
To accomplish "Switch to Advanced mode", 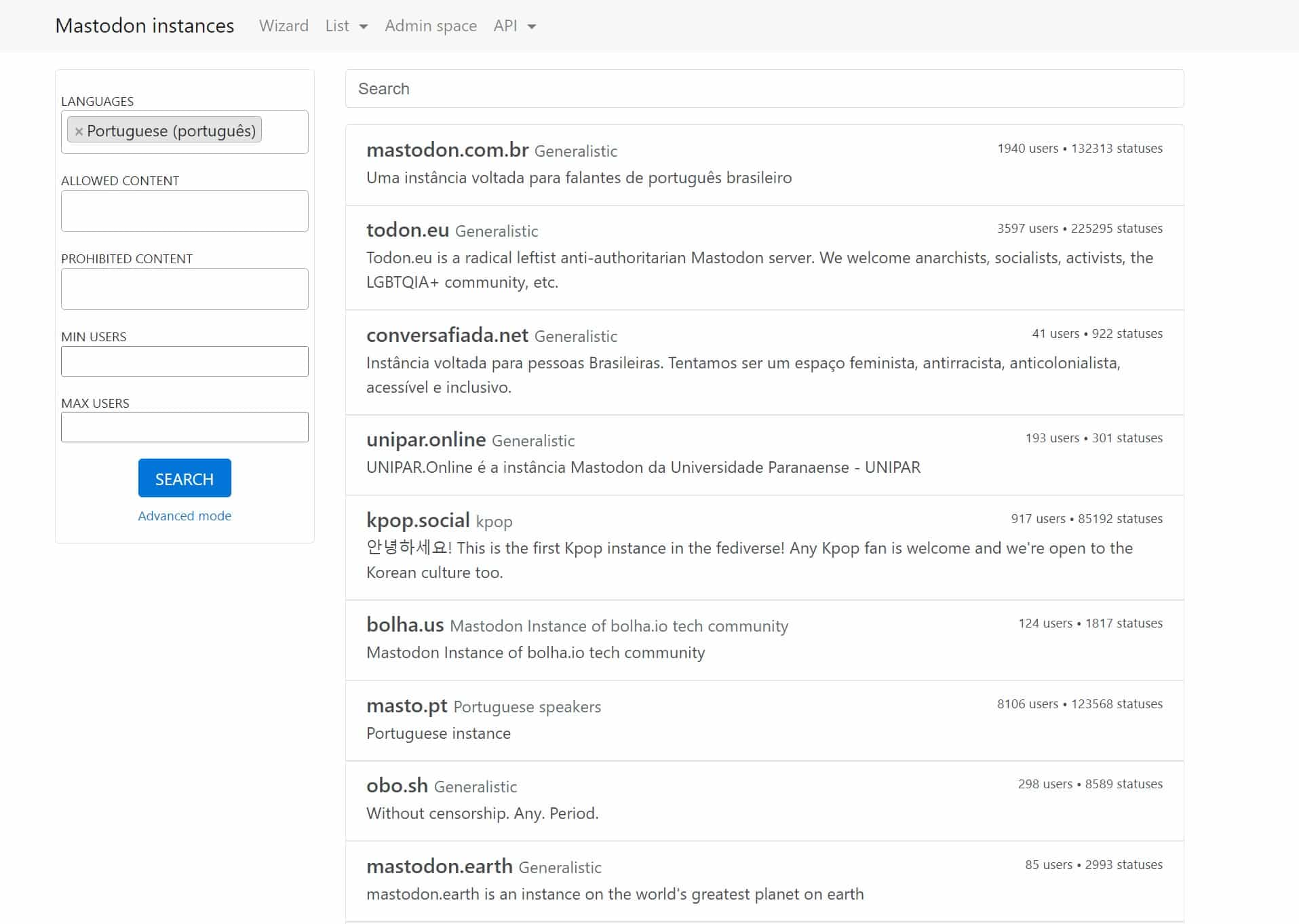I will tap(185, 516).
